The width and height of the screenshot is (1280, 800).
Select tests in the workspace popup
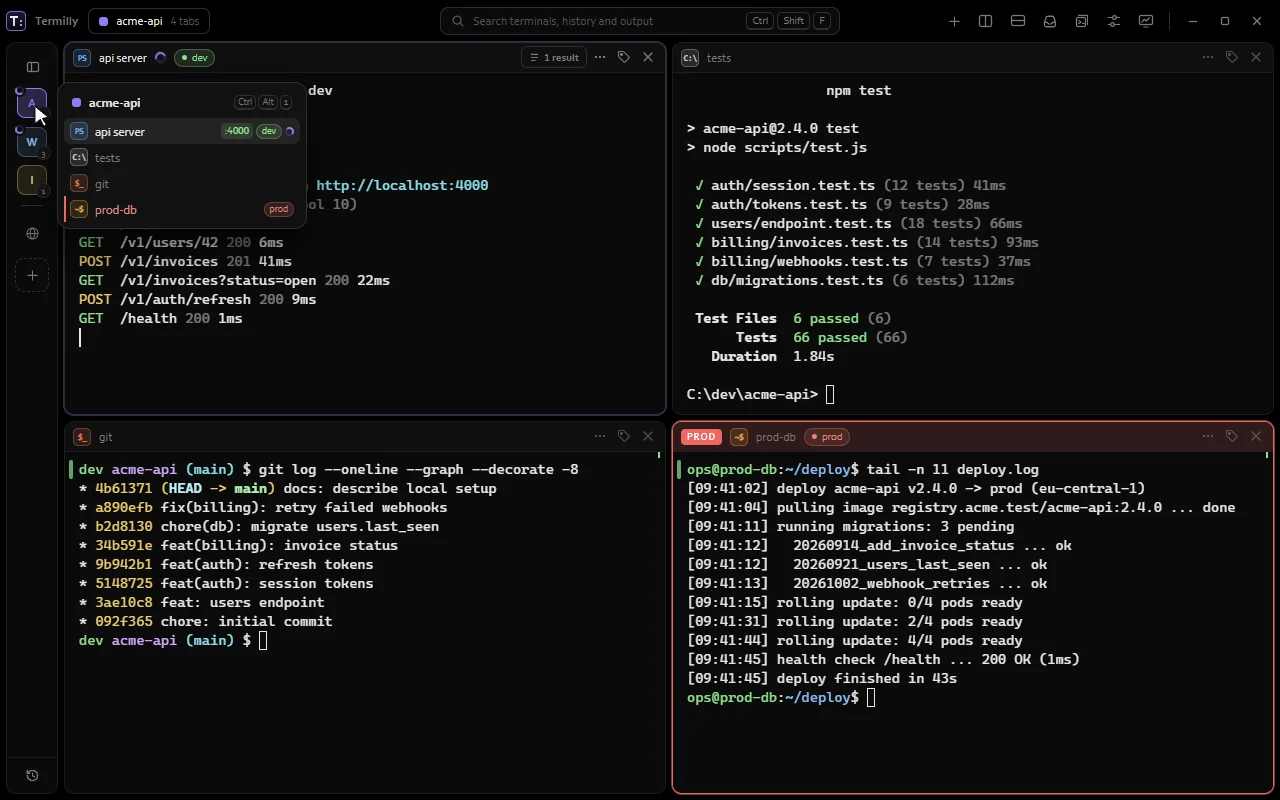(x=182, y=158)
